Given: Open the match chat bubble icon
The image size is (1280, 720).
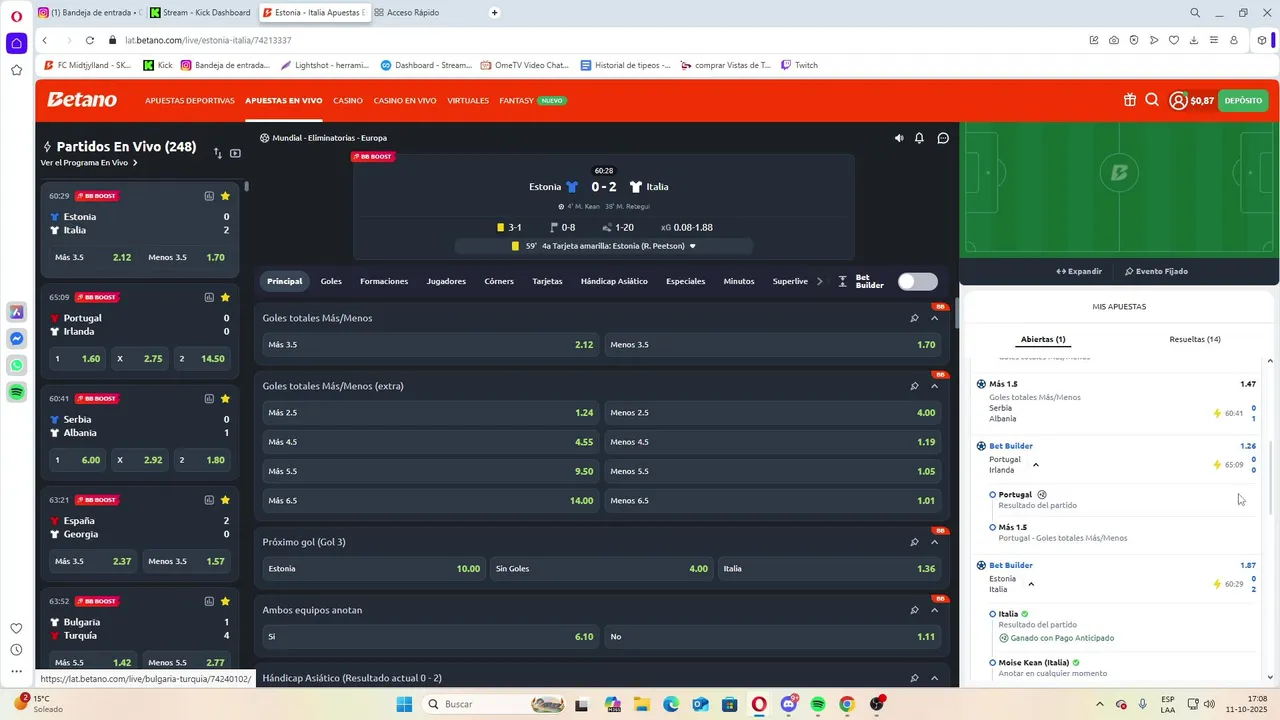Looking at the screenshot, I should point(943,138).
